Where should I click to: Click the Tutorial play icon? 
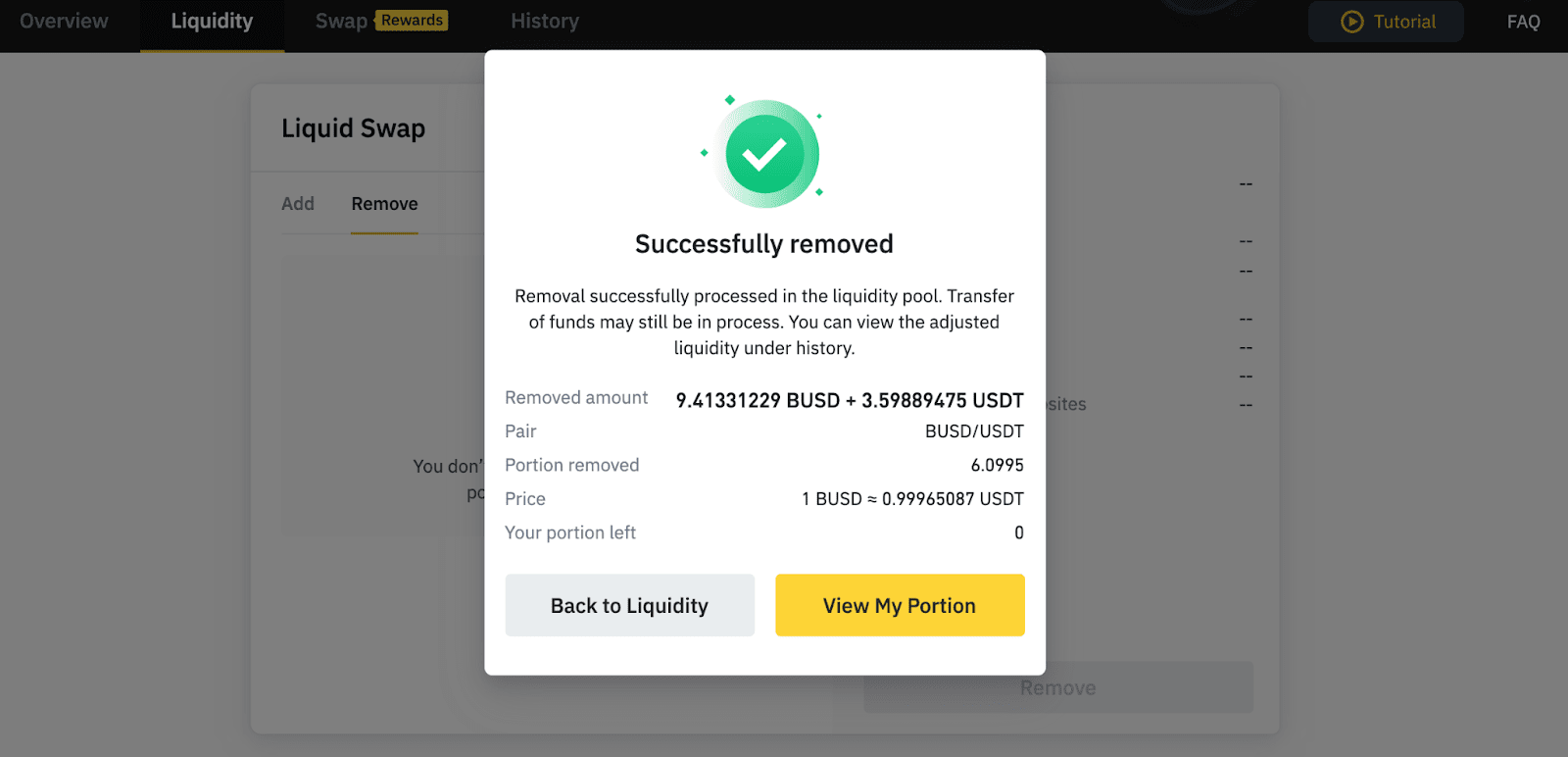pyautogui.click(x=1352, y=22)
